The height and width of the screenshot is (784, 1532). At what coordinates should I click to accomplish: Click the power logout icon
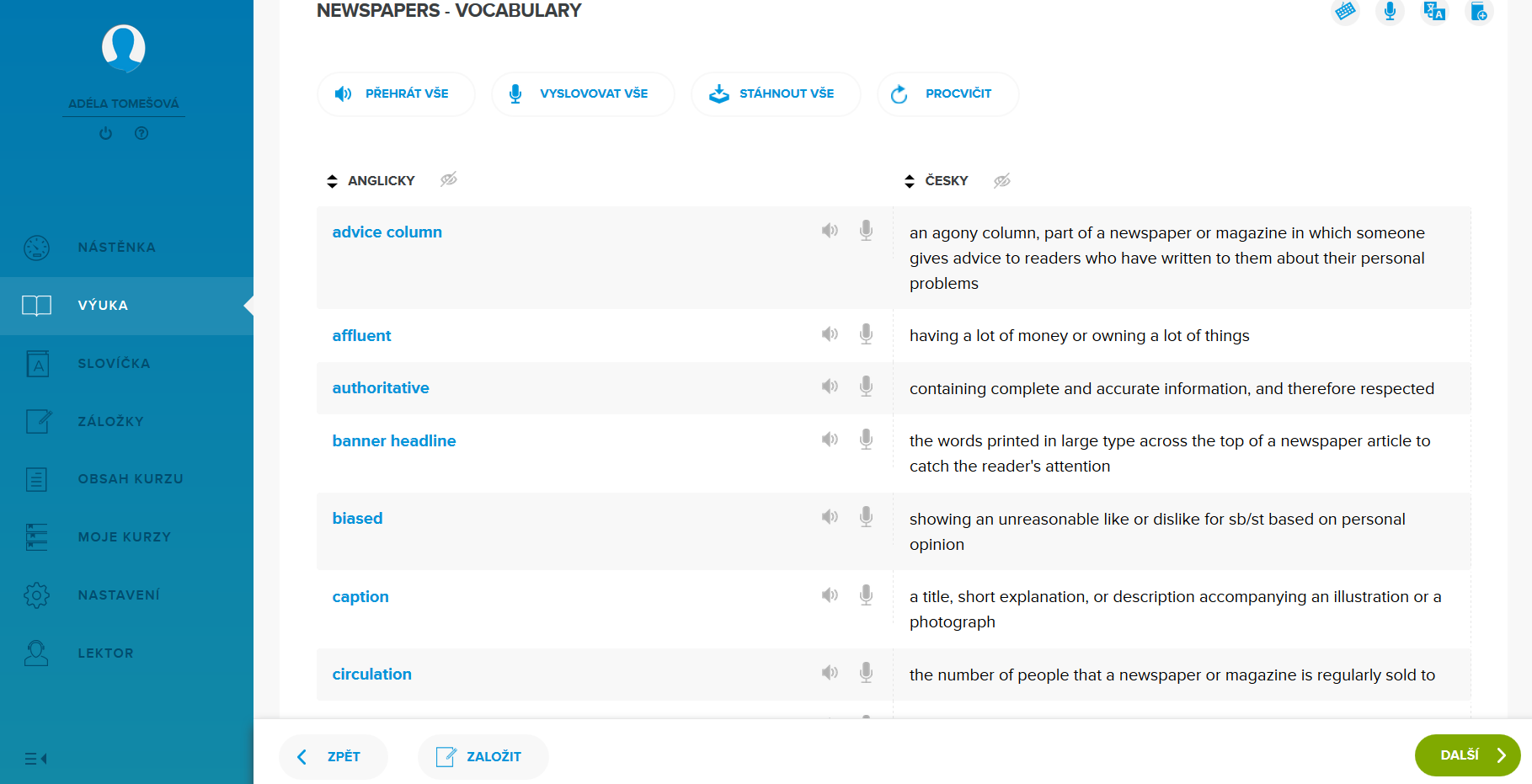pyautogui.click(x=105, y=133)
